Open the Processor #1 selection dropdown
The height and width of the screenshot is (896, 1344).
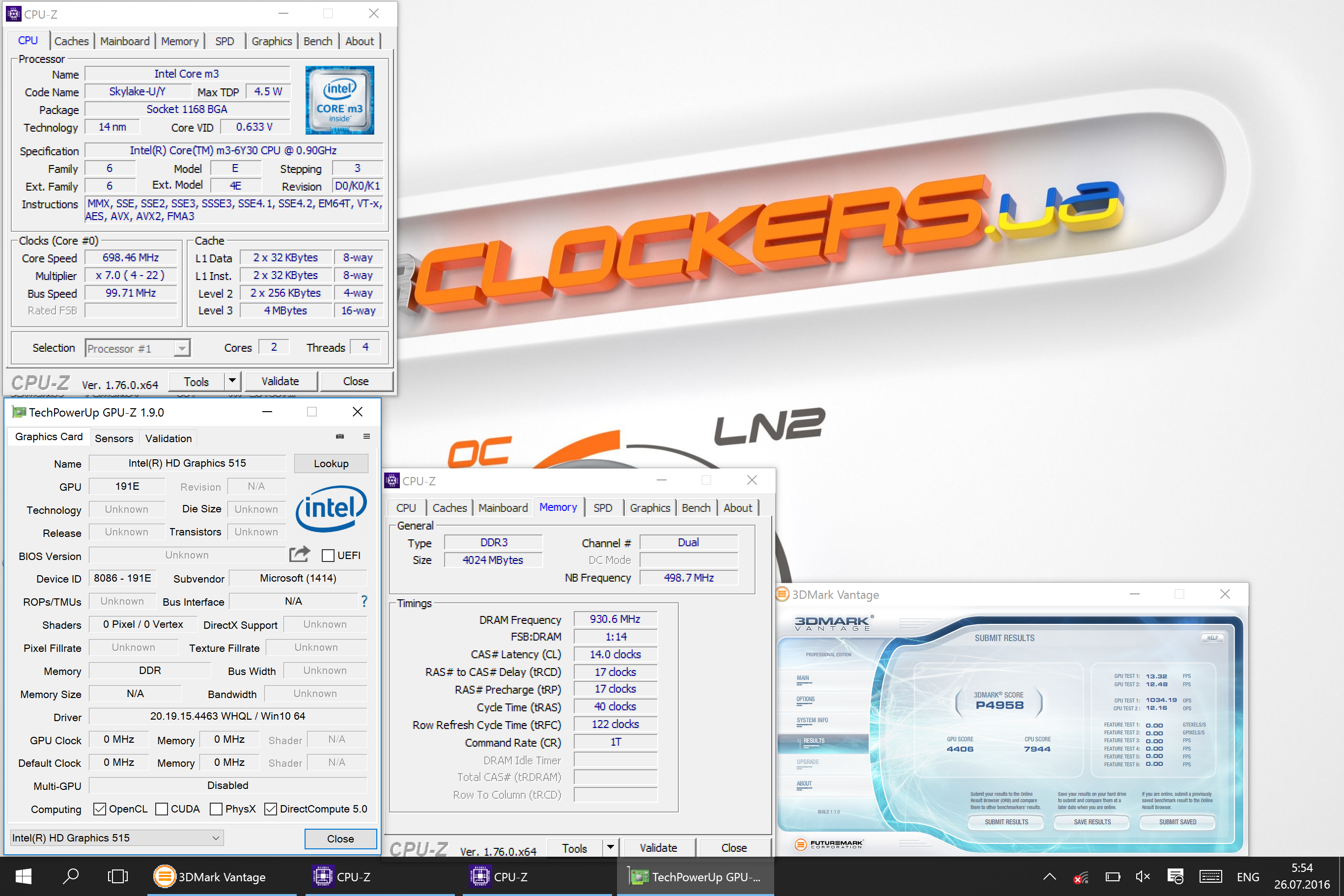(138, 348)
